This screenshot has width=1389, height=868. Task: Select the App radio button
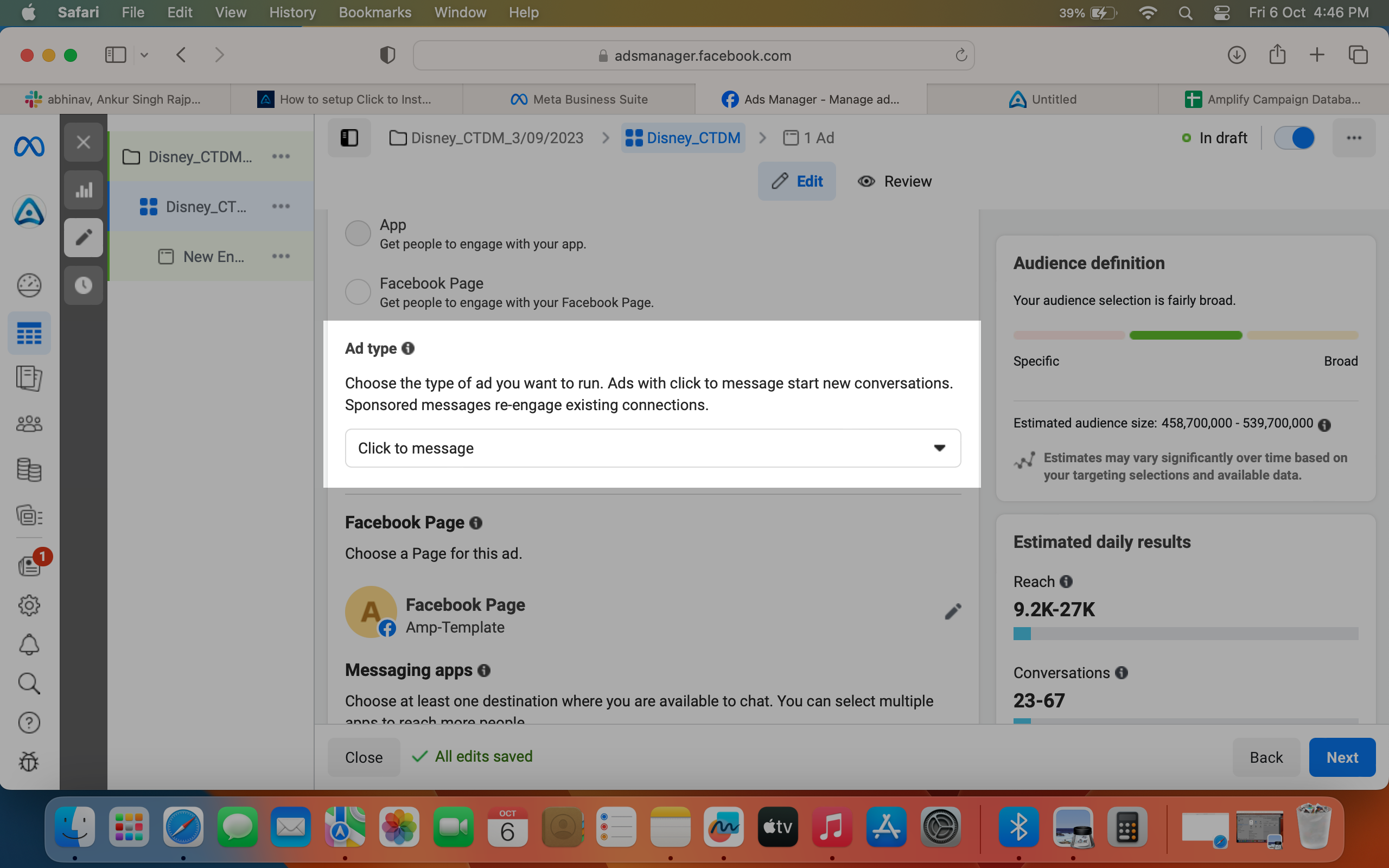point(358,234)
